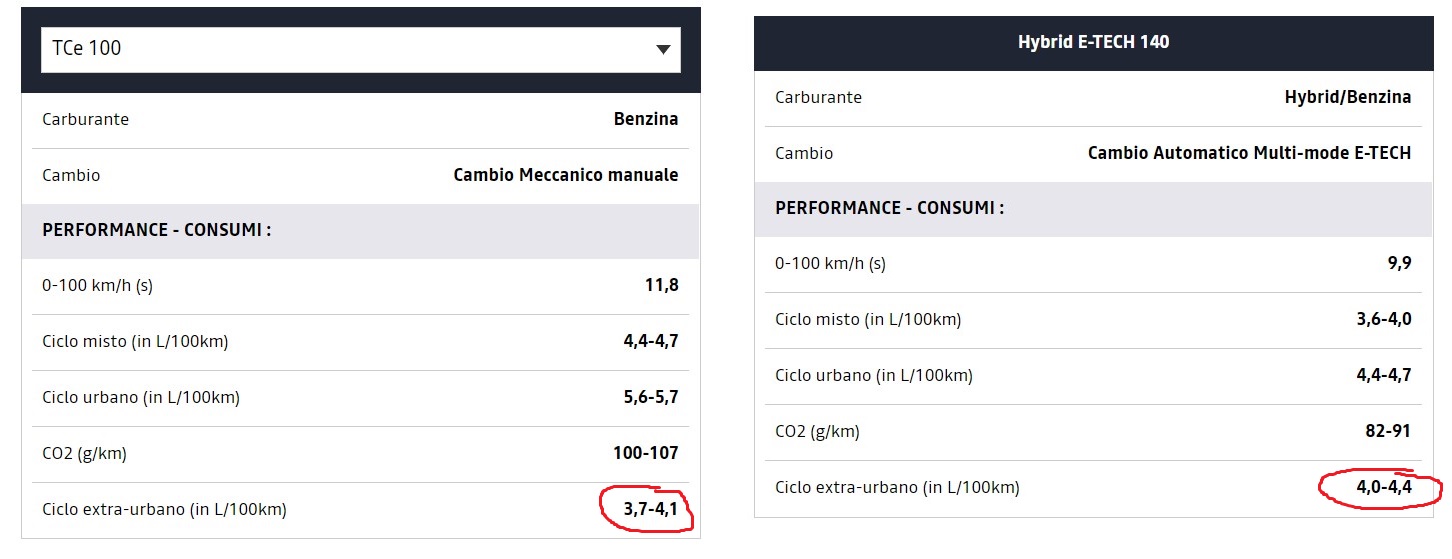Viewport: 1452px width, 559px height.
Task: Open the TCe 100 engine dropdown
Action: click(360, 49)
